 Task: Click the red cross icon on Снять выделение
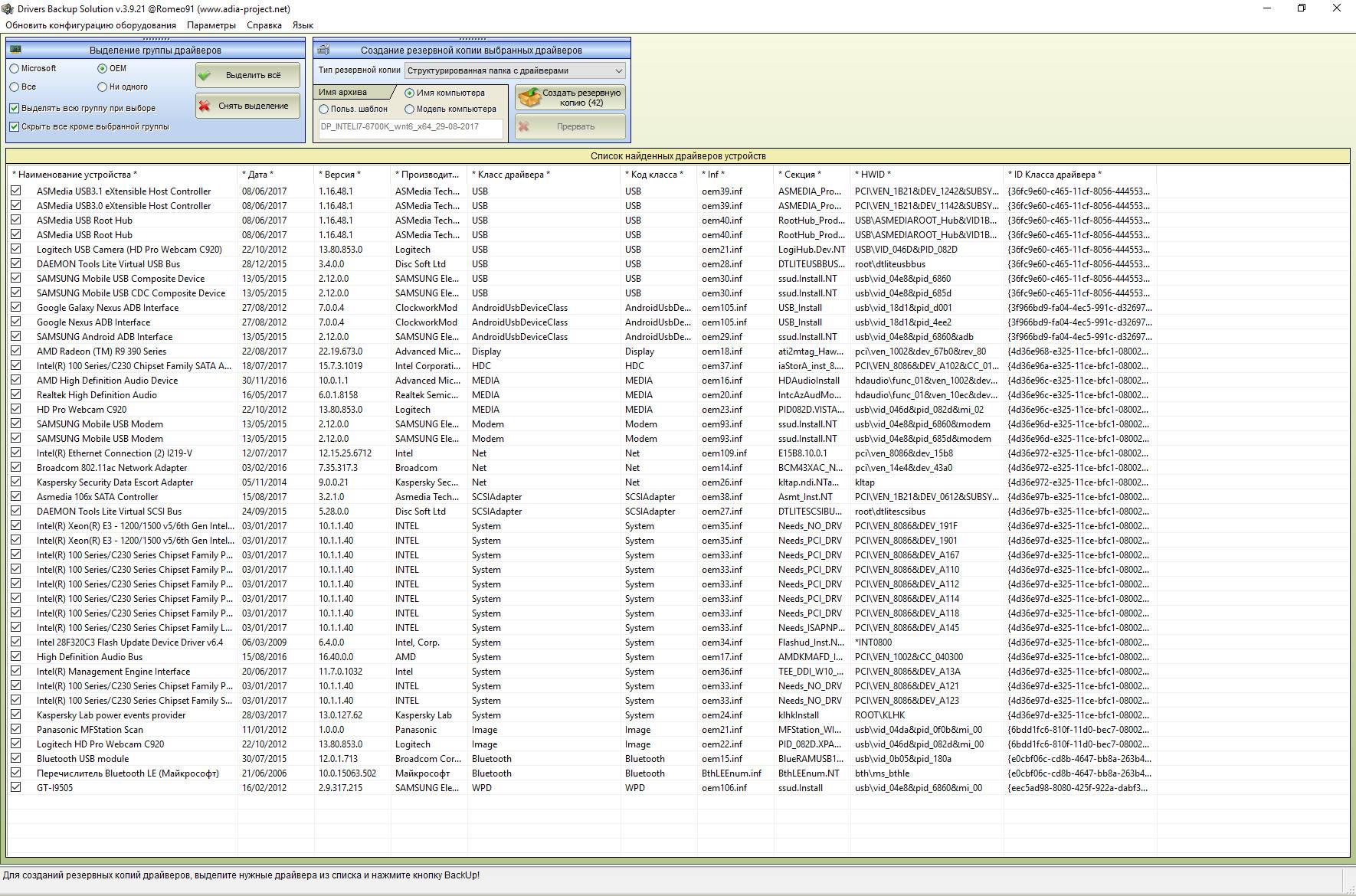click(x=205, y=106)
